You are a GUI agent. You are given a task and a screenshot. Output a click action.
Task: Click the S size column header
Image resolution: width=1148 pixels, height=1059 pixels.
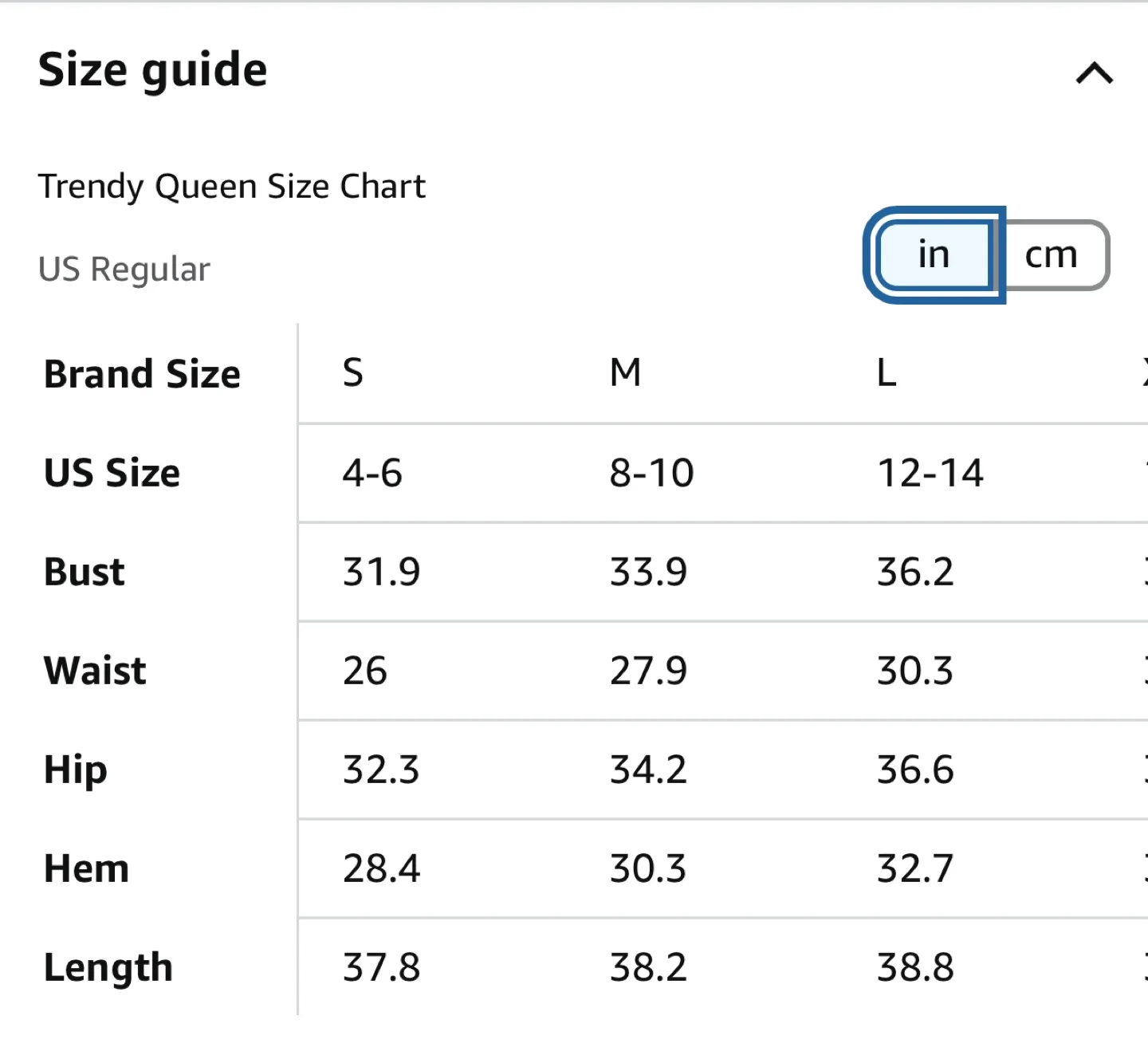coord(353,372)
